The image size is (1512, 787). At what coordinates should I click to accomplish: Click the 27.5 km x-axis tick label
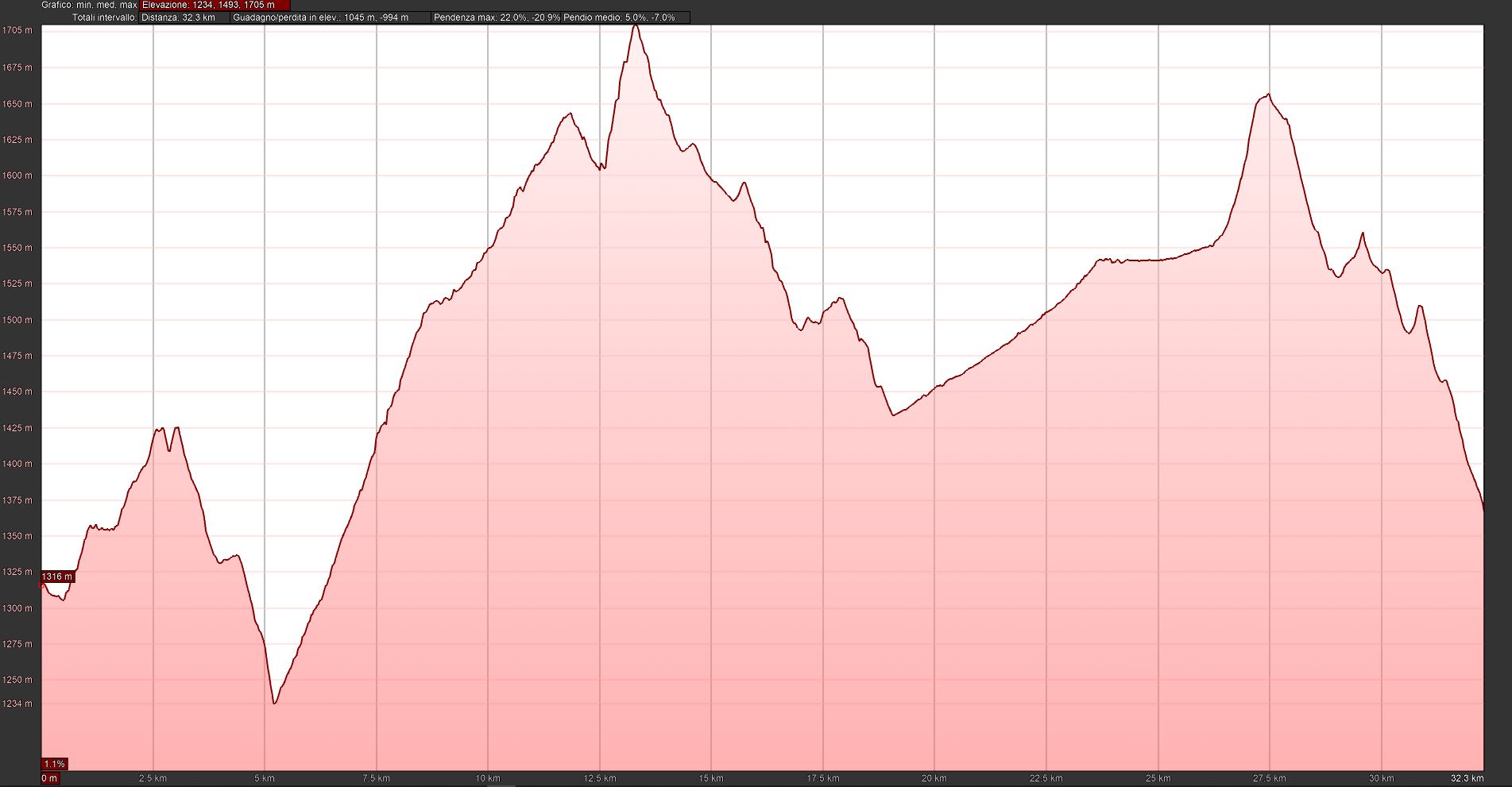click(1269, 778)
